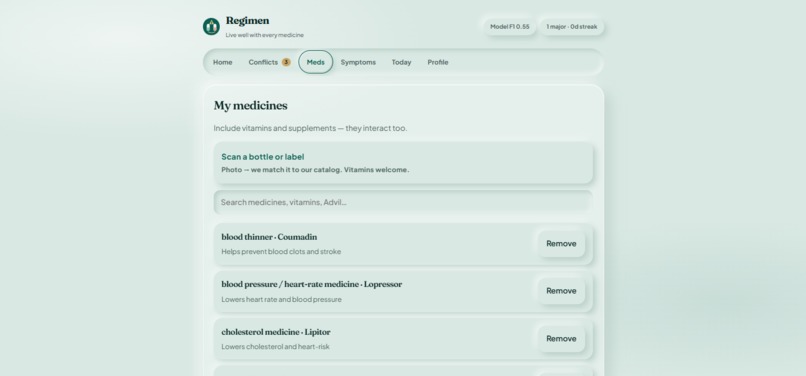
Task: Select the Meds tab
Action: (316, 62)
